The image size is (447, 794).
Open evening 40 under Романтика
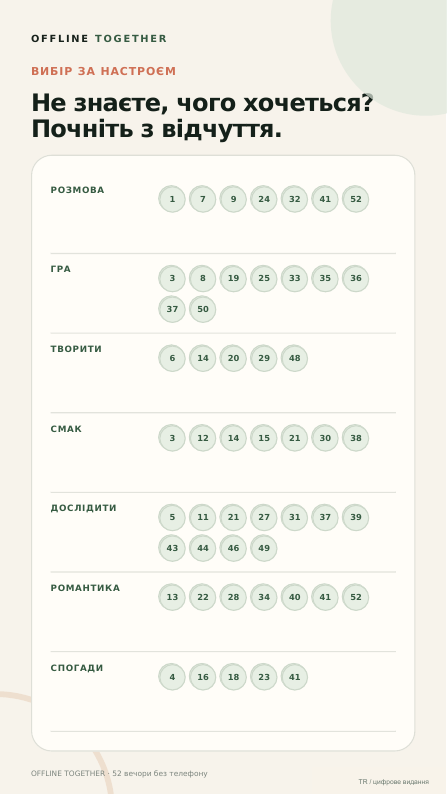(x=294, y=597)
